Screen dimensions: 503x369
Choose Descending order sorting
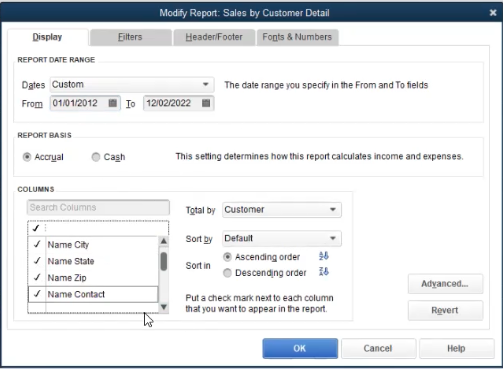227,273
